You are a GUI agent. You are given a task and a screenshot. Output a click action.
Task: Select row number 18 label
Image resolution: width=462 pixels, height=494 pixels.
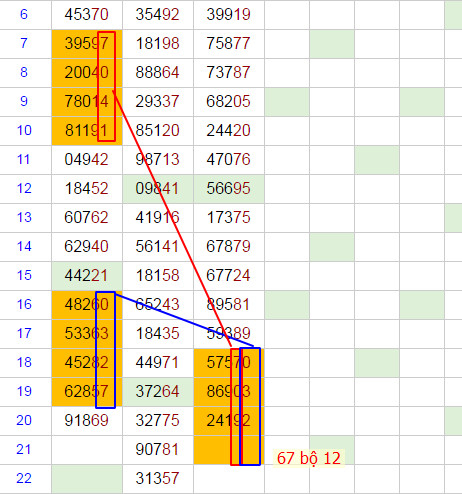point(24,363)
